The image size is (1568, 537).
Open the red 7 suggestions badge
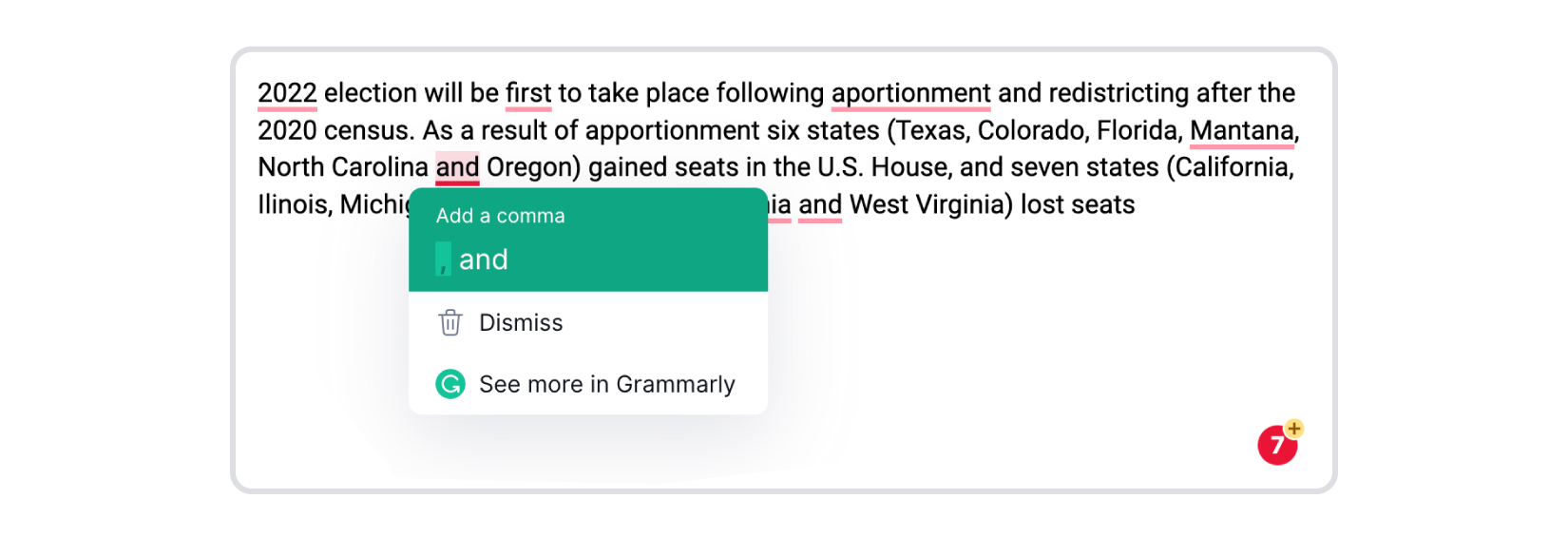[1277, 445]
